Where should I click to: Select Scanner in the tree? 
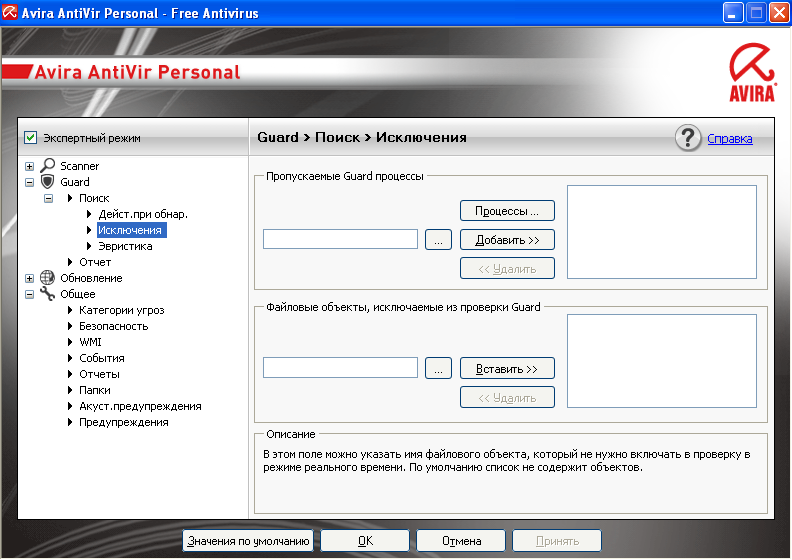79,166
